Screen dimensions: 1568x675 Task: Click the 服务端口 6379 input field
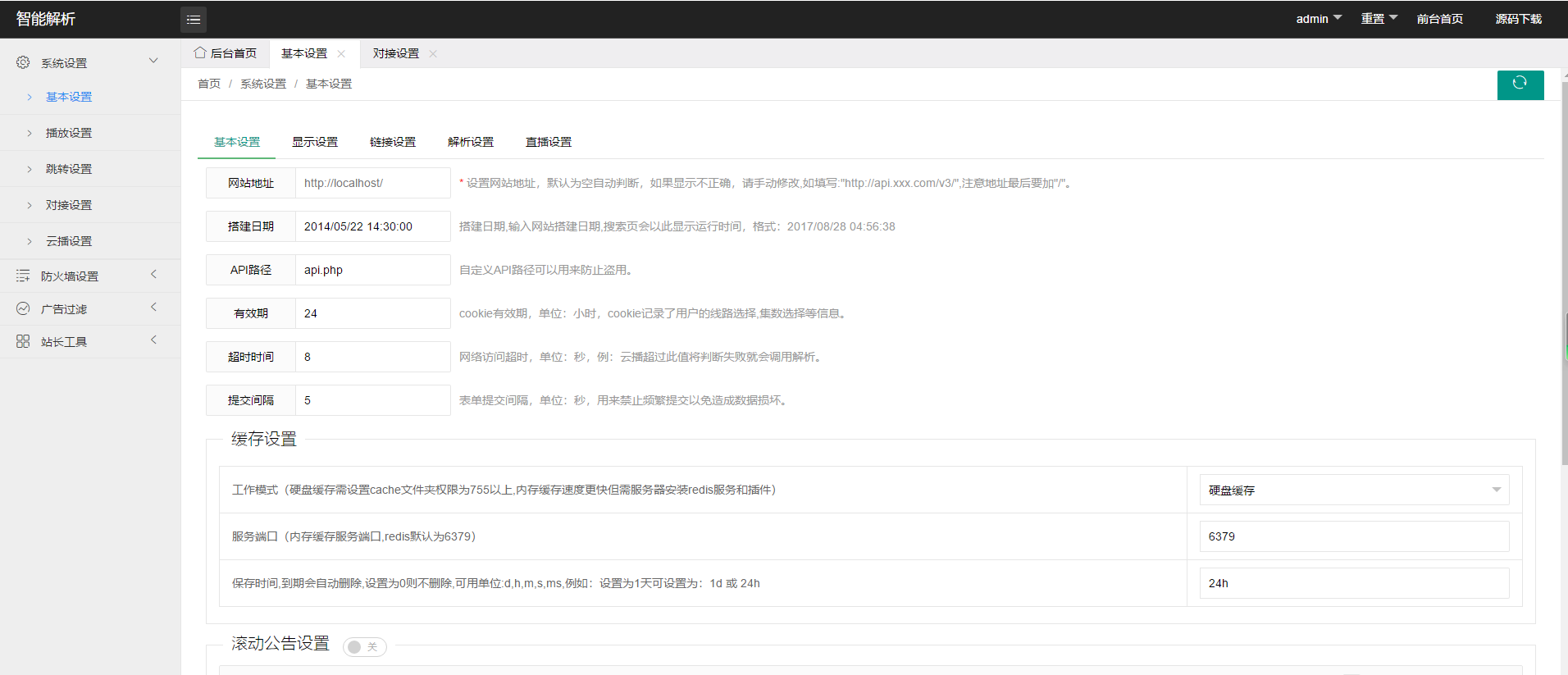tap(1354, 536)
